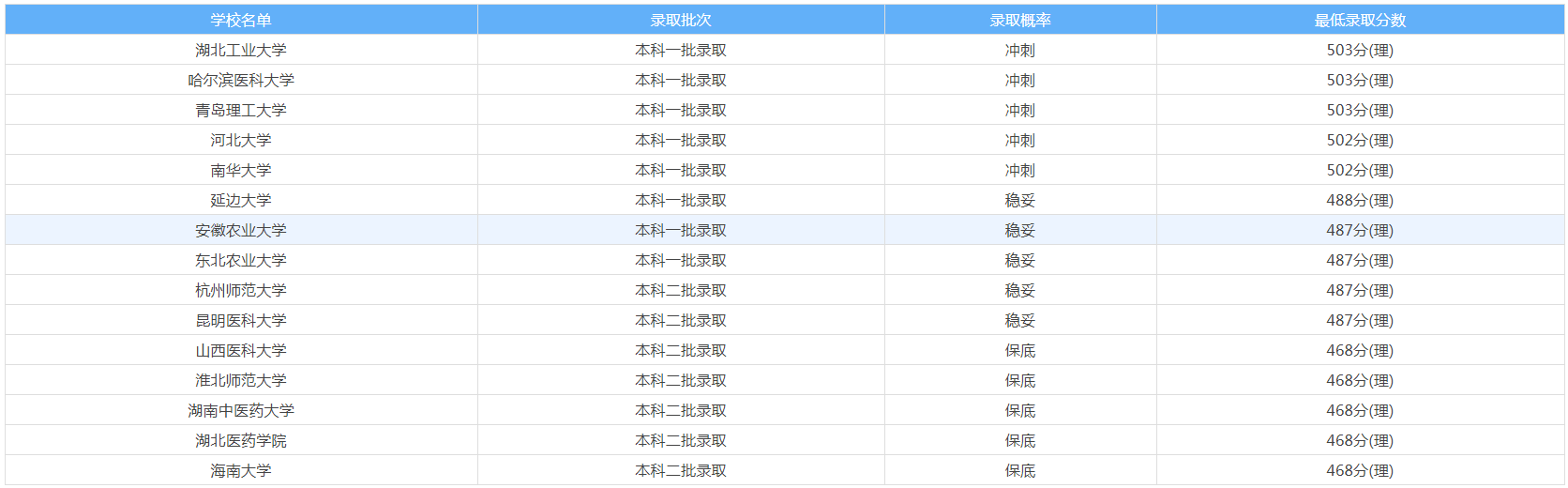Select 青岛理工大学 school name
Image resolution: width=1568 pixels, height=488 pixels.
241,110
